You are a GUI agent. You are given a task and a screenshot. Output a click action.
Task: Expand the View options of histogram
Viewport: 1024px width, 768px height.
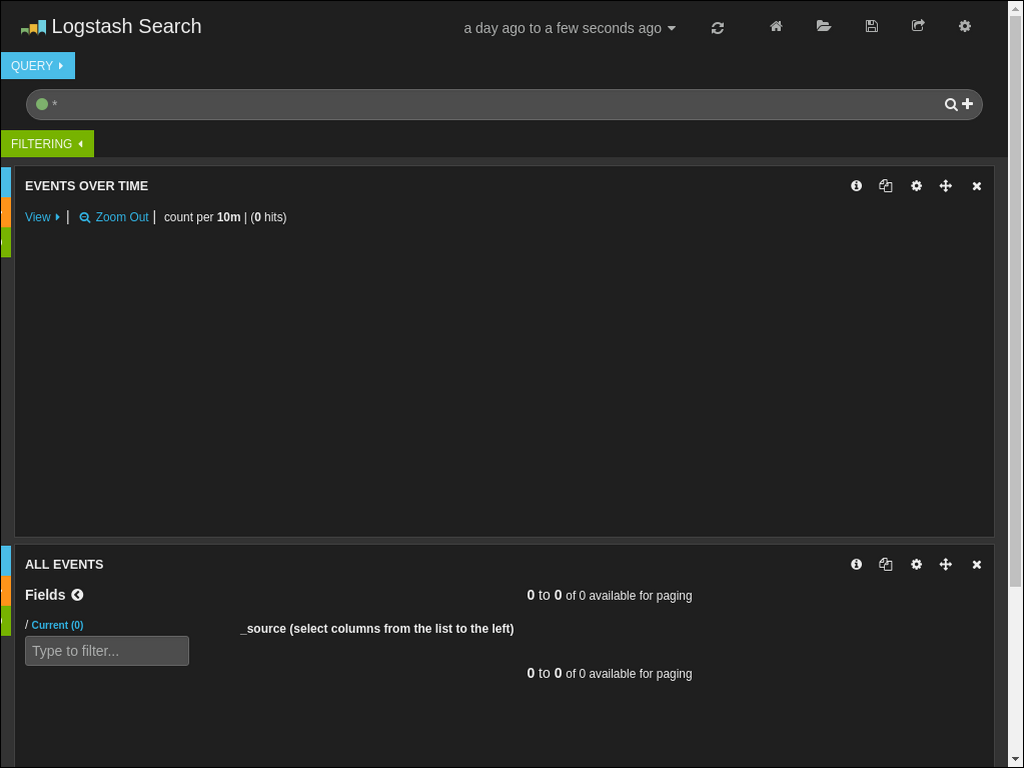(x=42, y=217)
